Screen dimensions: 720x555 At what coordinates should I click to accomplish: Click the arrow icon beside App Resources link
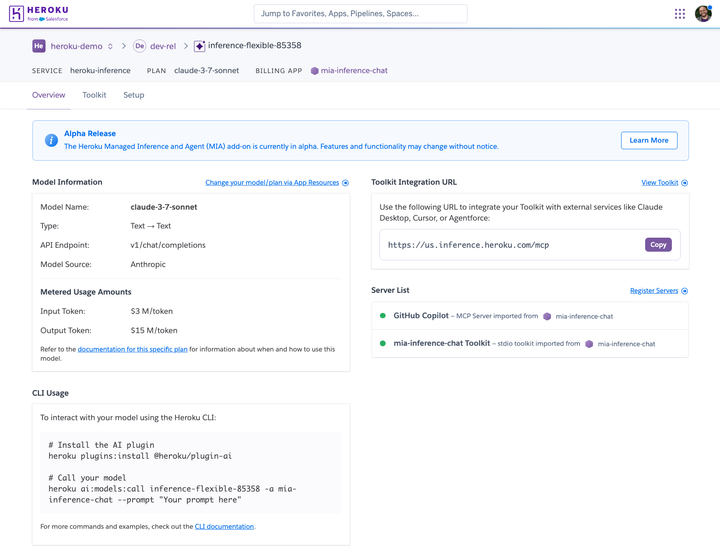[345, 183]
